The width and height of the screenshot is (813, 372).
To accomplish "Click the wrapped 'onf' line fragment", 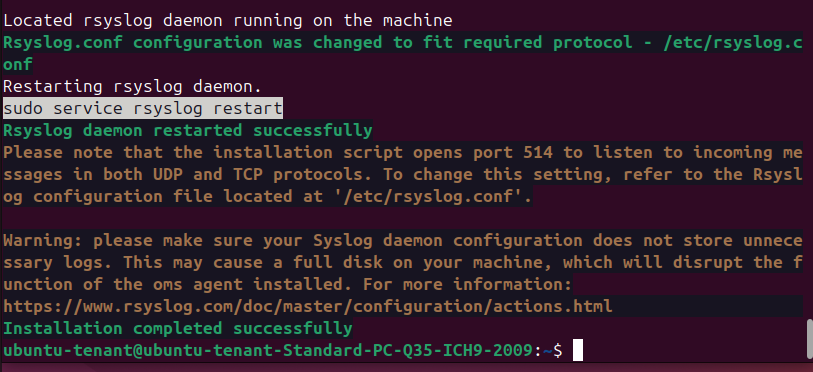I will tap(18, 64).
